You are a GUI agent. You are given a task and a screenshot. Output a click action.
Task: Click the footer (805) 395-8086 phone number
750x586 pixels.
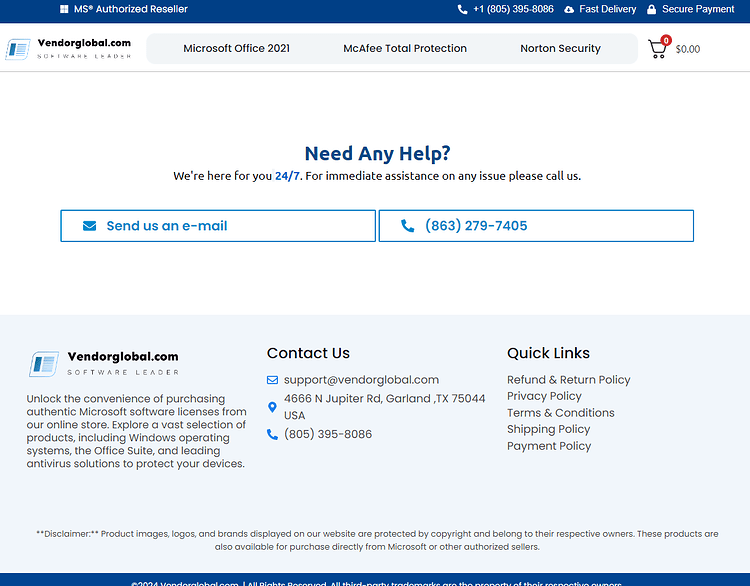pyautogui.click(x=328, y=434)
